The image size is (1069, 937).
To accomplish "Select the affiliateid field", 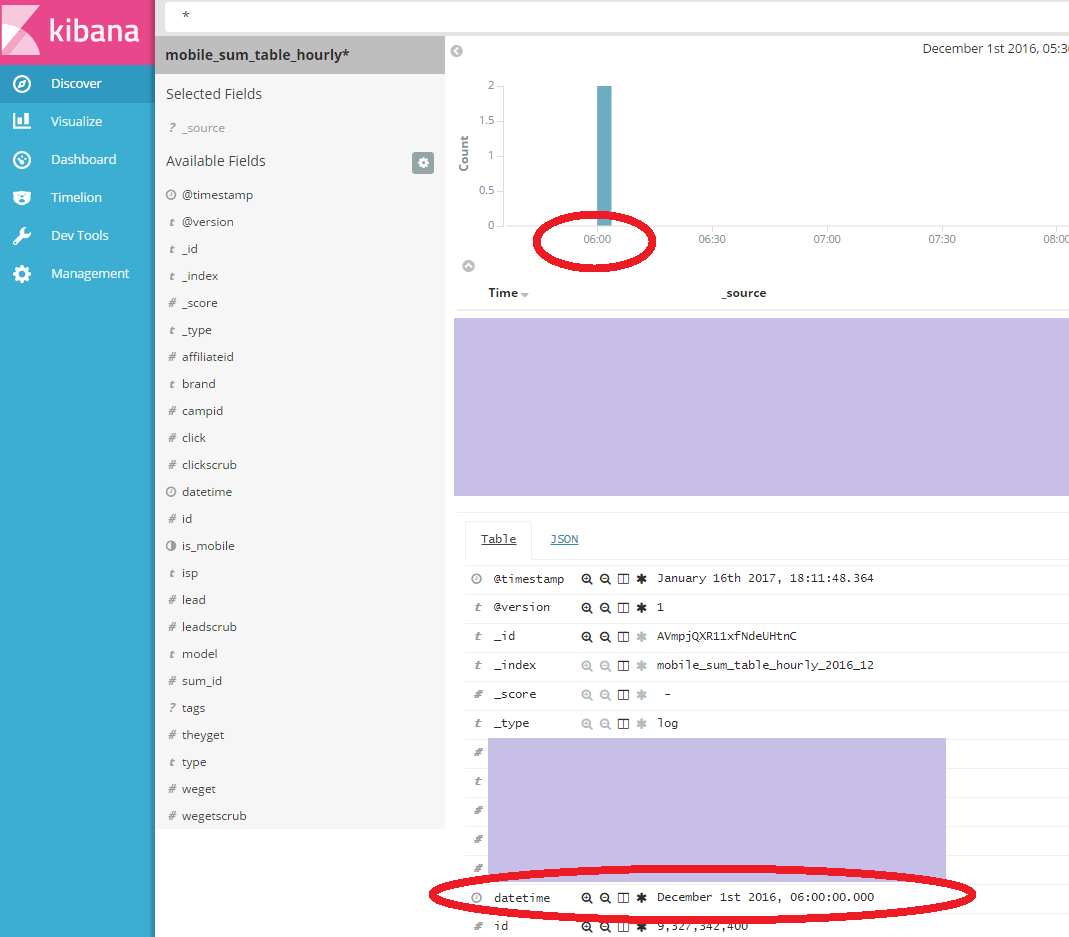I will pos(208,357).
